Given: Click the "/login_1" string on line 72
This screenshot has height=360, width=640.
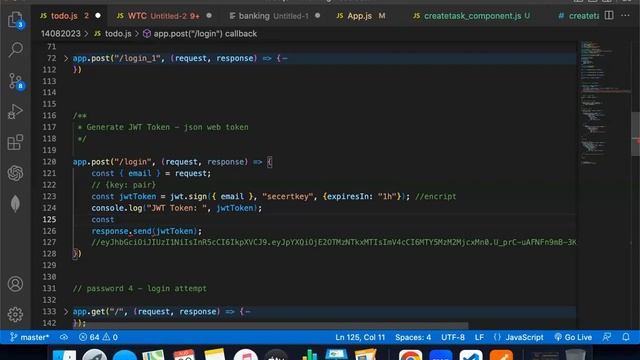Looking at the screenshot, I should [138, 58].
